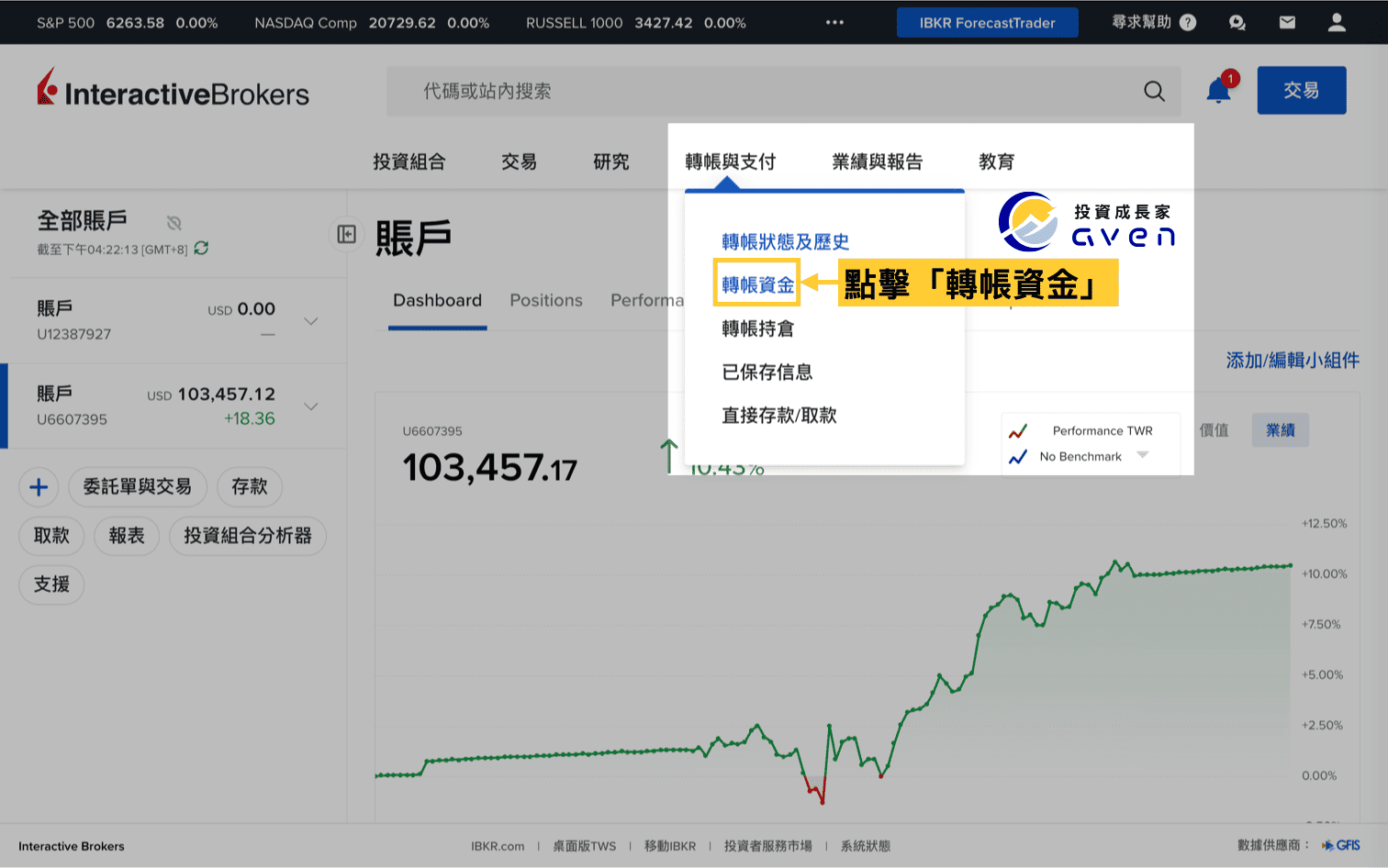Open the 移動IBKR footer link
The width and height of the screenshot is (1388, 868).
tap(670, 846)
